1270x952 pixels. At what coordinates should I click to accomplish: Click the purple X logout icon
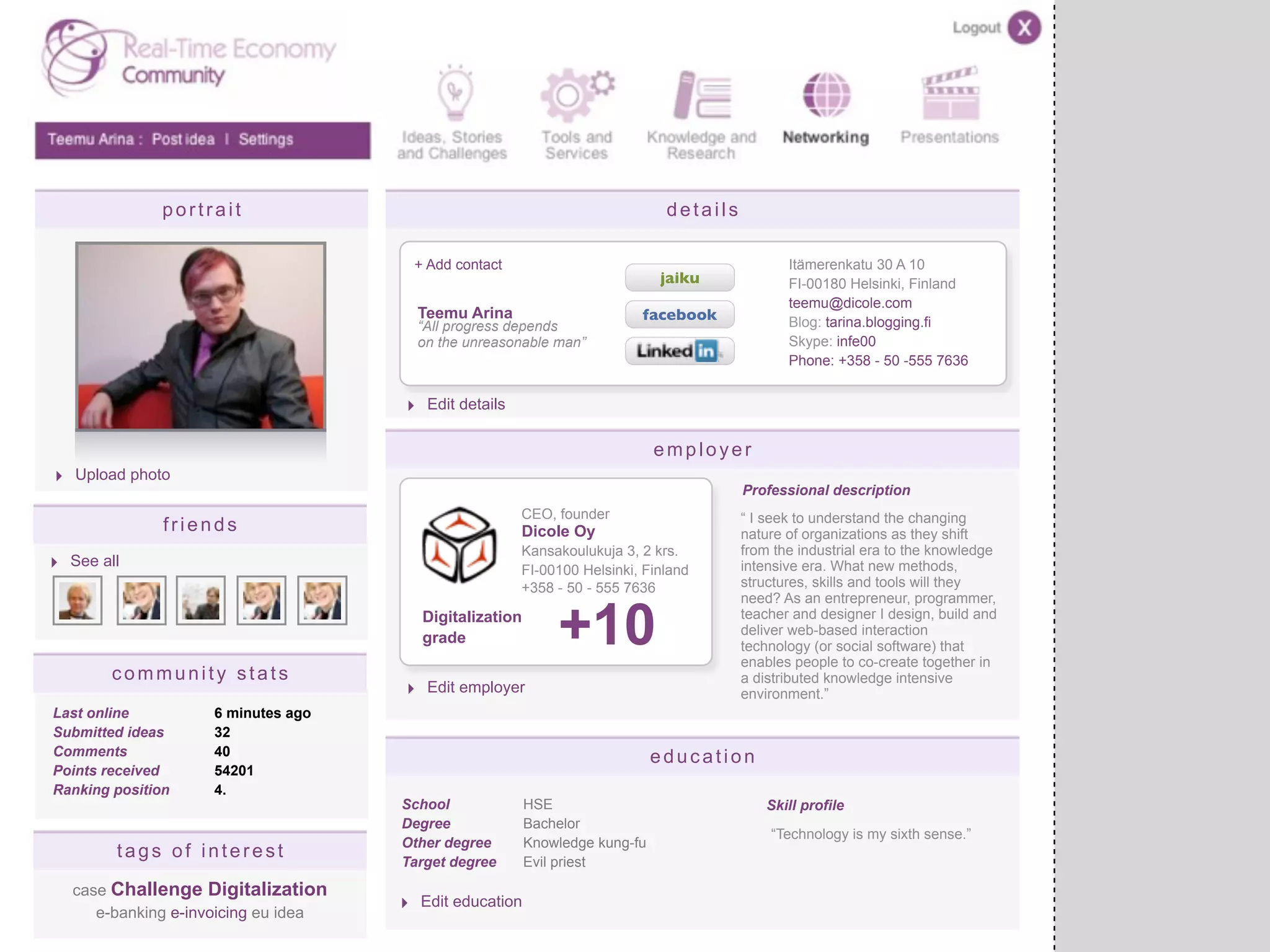1024,28
